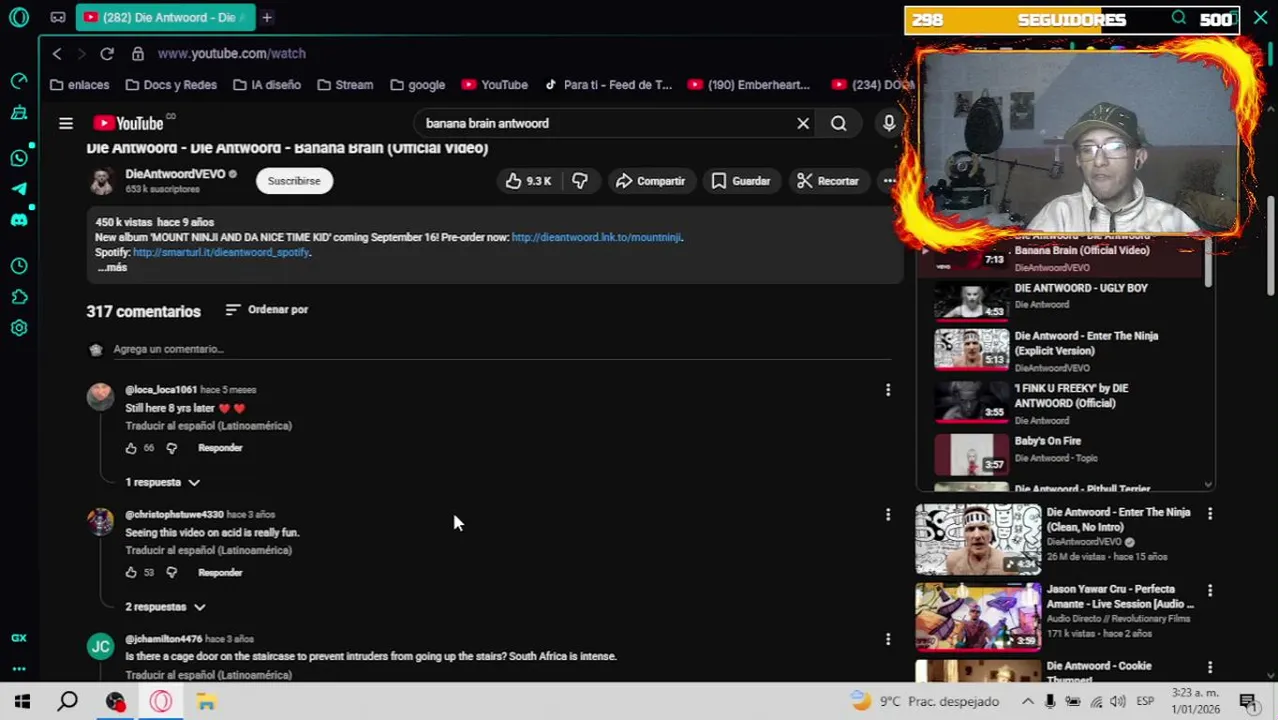This screenshot has width=1278, height=720.
Task: Open the YouTube hamburger guide menu
Action: [66, 123]
